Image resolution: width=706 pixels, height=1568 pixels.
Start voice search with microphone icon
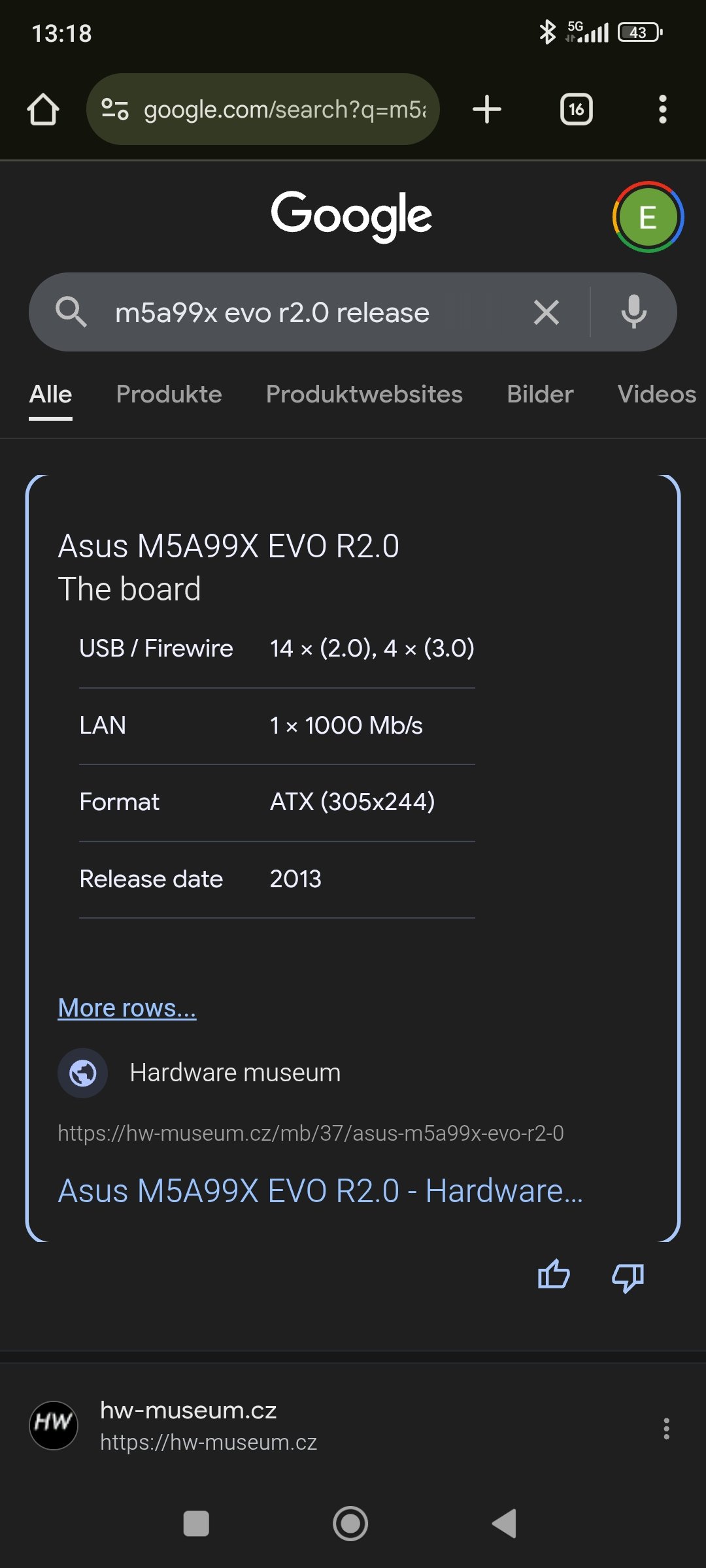point(633,312)
